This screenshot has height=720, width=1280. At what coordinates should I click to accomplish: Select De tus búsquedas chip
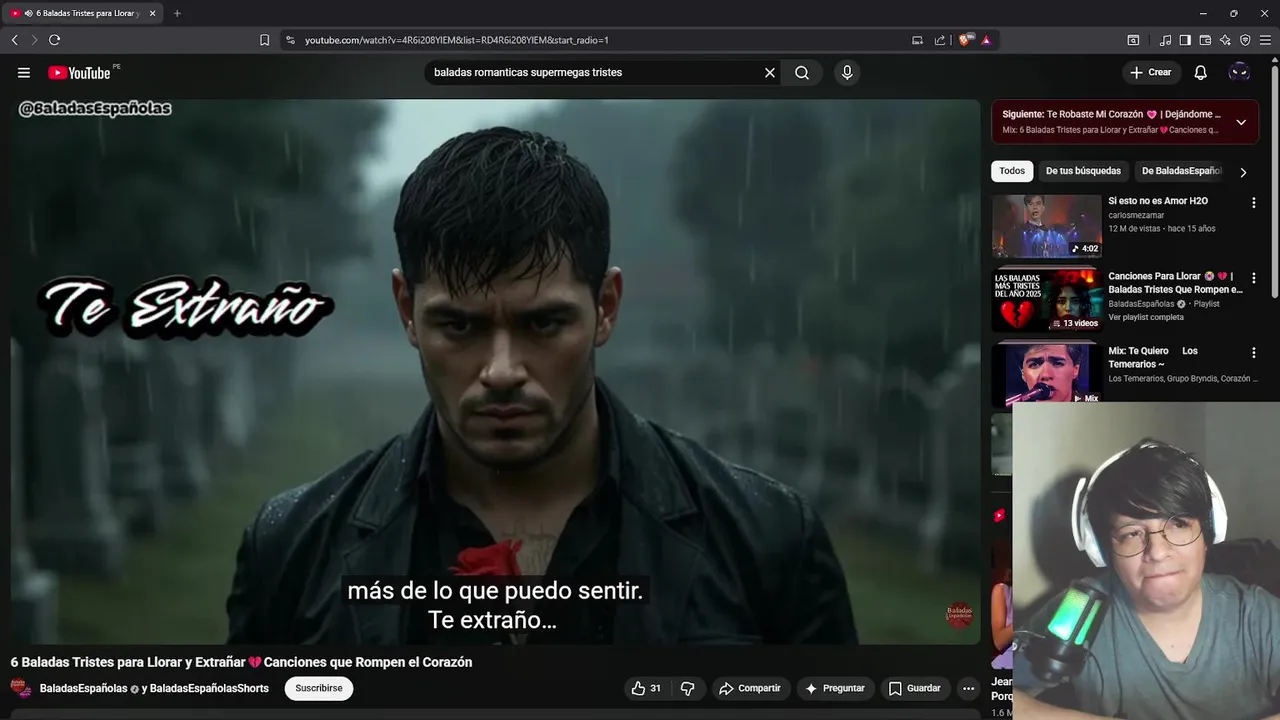click(1083, 171)
